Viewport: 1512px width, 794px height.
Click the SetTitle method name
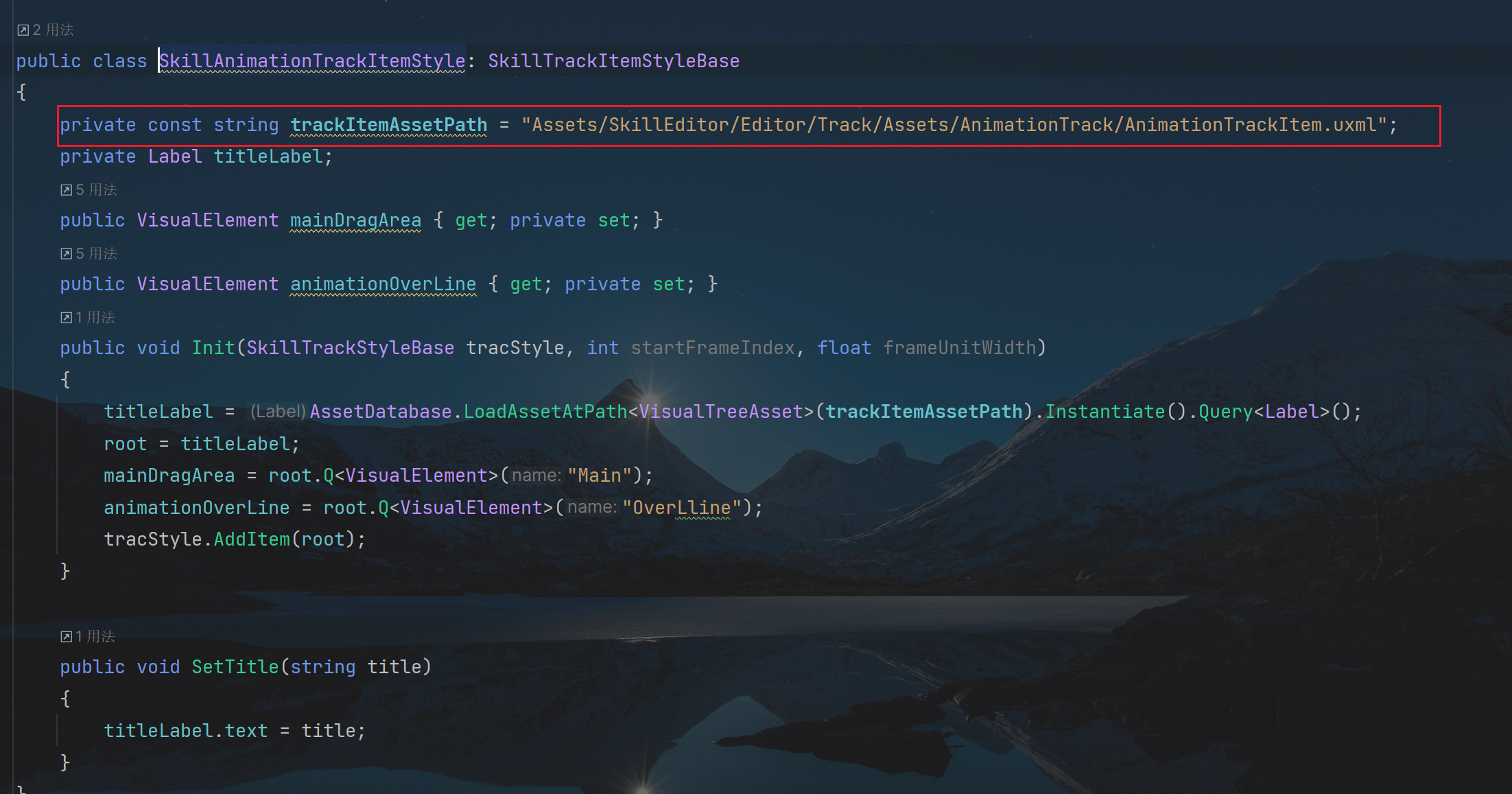235,667
